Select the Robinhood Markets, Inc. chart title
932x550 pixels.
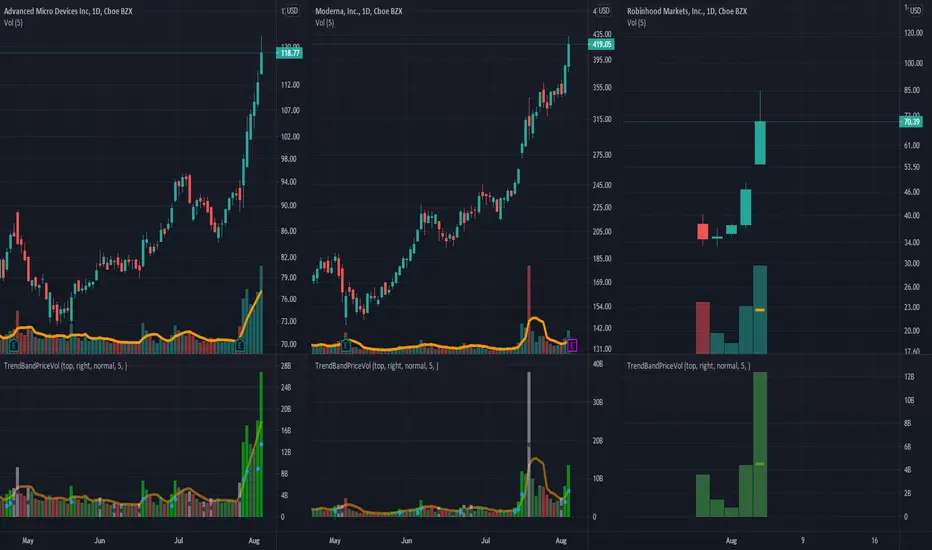[687, 11]
